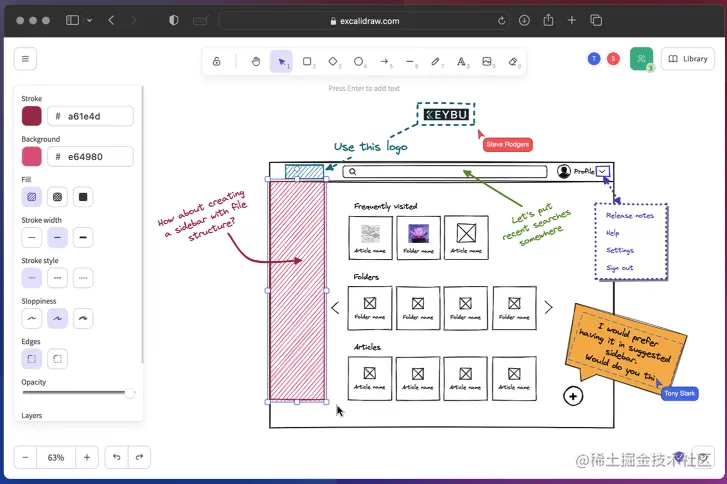
Task: Click collaborator avatar S
Action: [613, 58]
